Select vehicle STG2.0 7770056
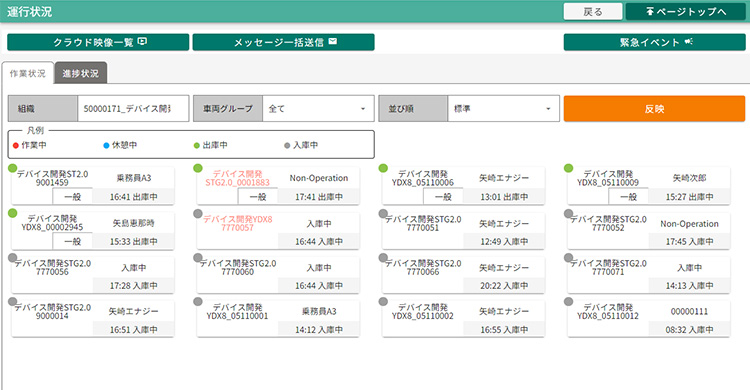This screenshot has width=750, height=390. [x=52, y=267]
